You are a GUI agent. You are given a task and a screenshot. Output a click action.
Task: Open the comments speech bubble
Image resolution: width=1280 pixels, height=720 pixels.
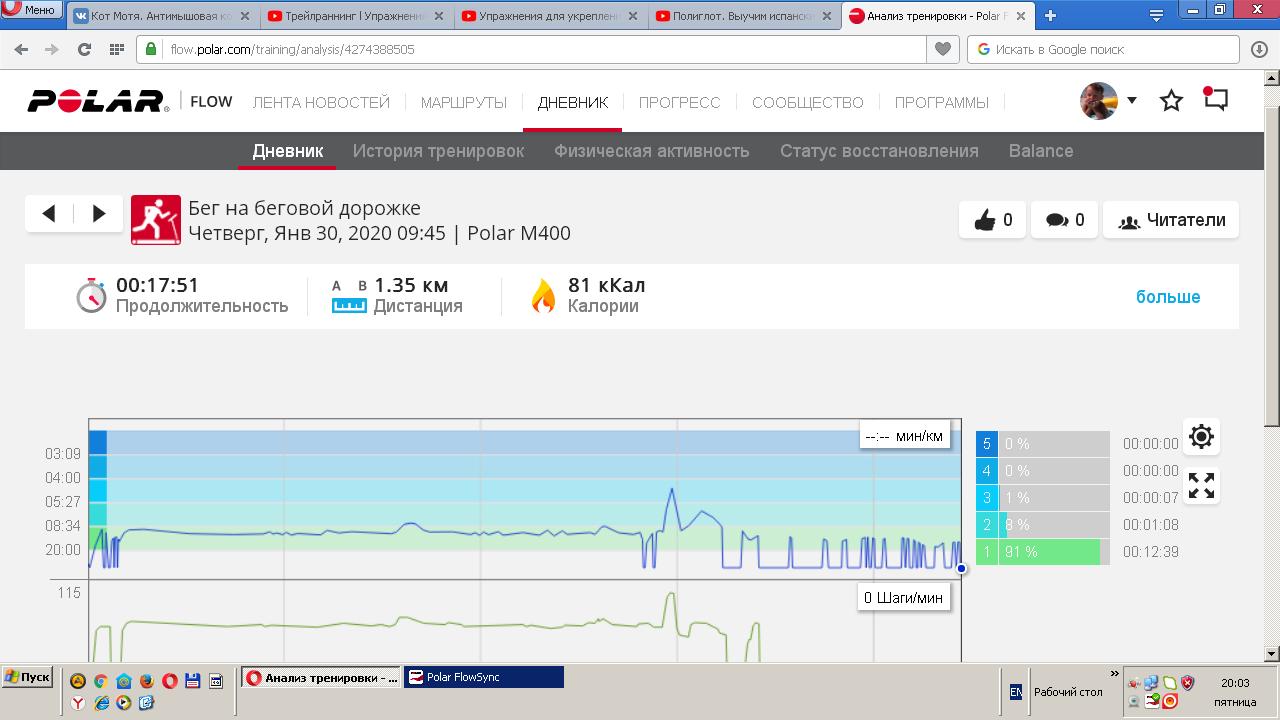coord(1065,220)
